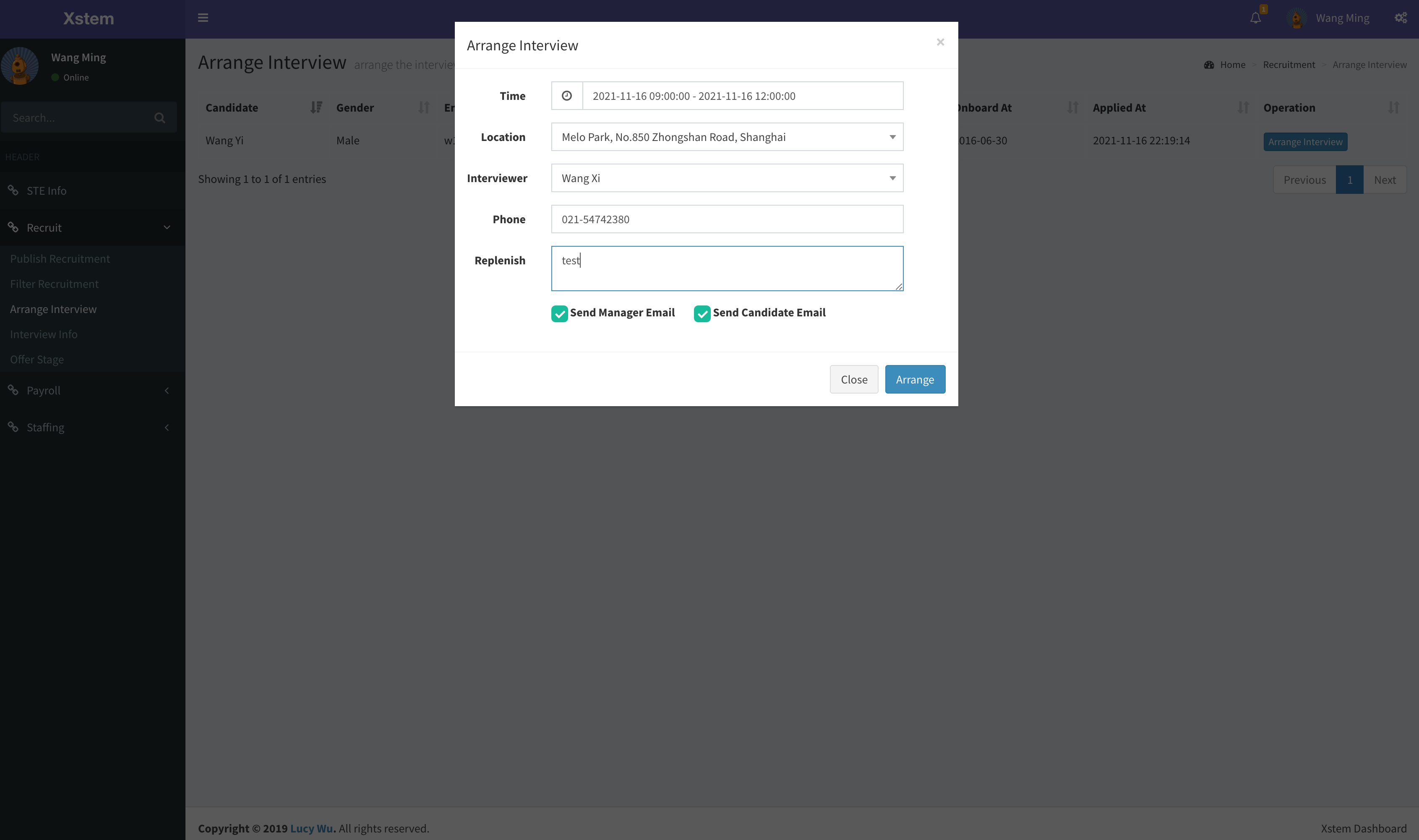
Task: Click the Payroll link icon
Action: pos(13,390)
